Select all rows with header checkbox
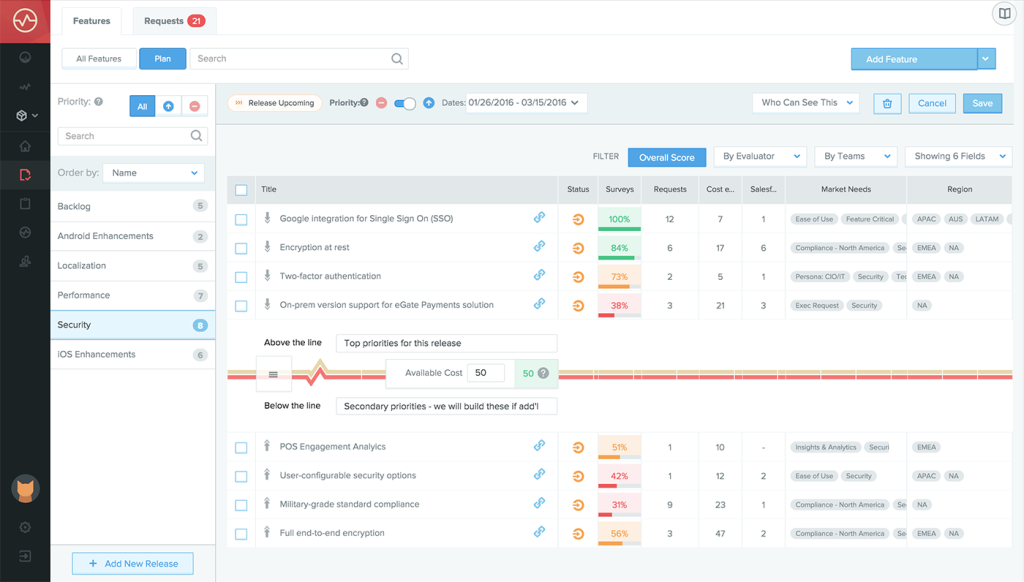 (241, 189)
